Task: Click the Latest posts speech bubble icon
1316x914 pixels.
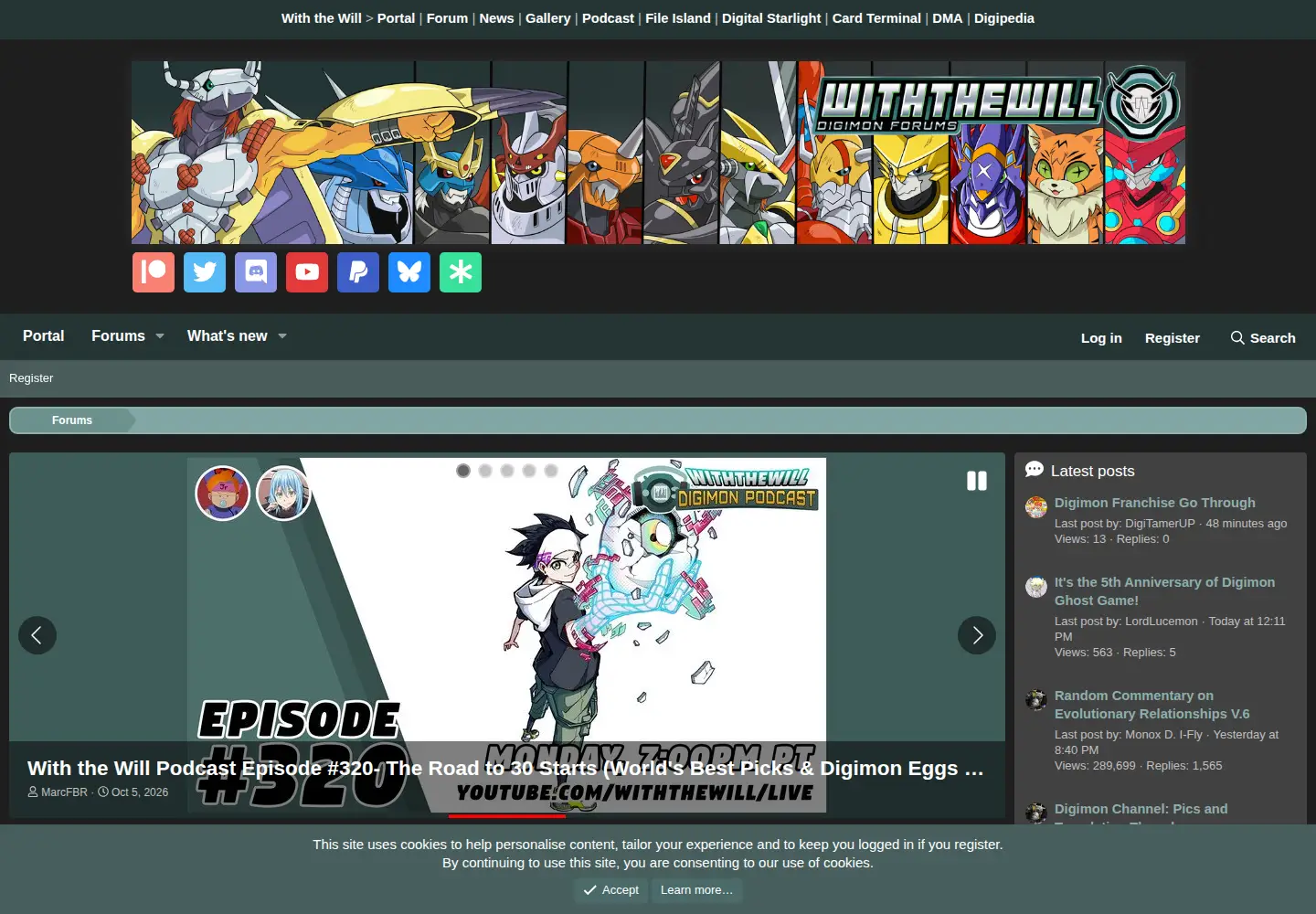Action: pyautogui.click(x=1035, y=470)
